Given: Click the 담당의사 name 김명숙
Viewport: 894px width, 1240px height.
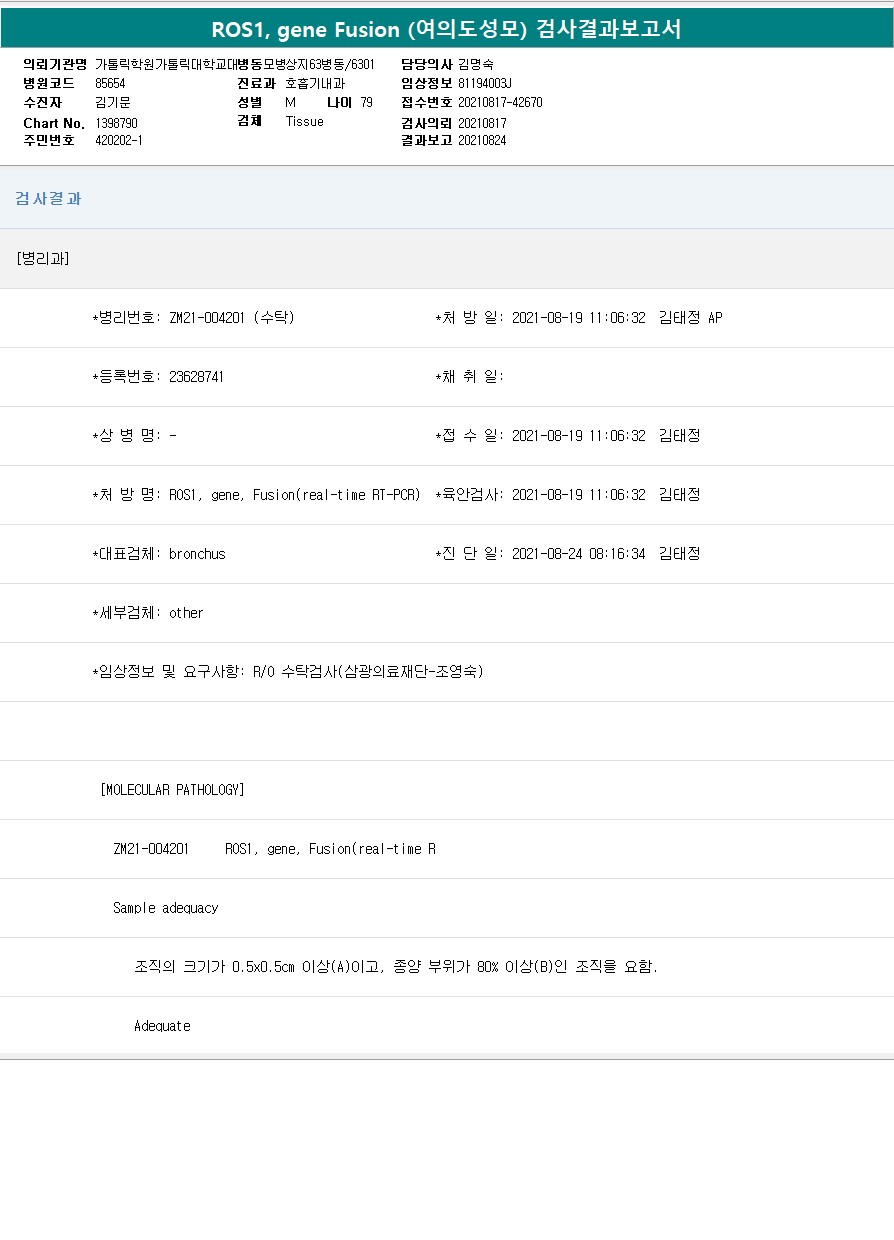Looking at the screenshot, I should pyautogui.click(x=475, y=64).
